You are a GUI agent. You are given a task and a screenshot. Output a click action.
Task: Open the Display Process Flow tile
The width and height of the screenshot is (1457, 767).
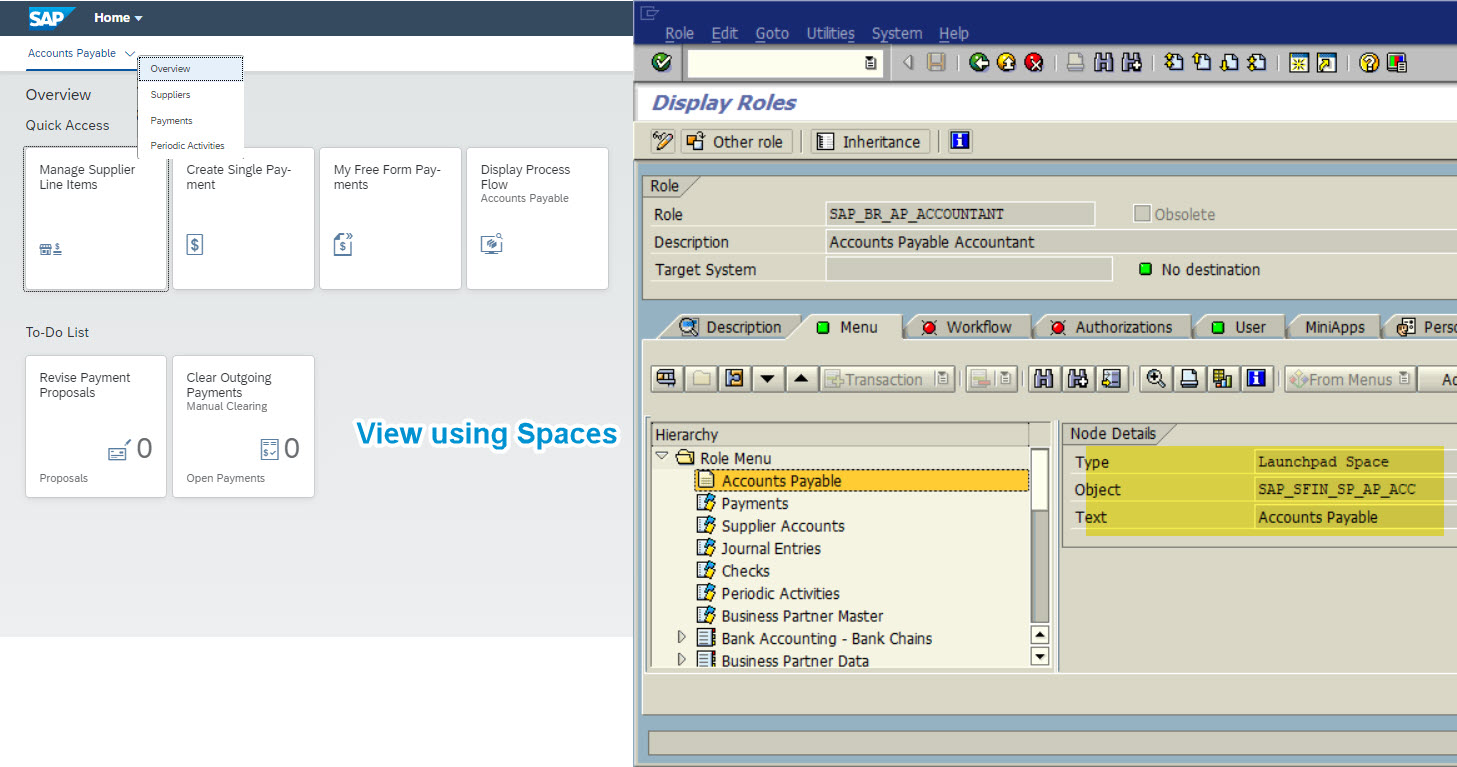(x=537, y=219)
